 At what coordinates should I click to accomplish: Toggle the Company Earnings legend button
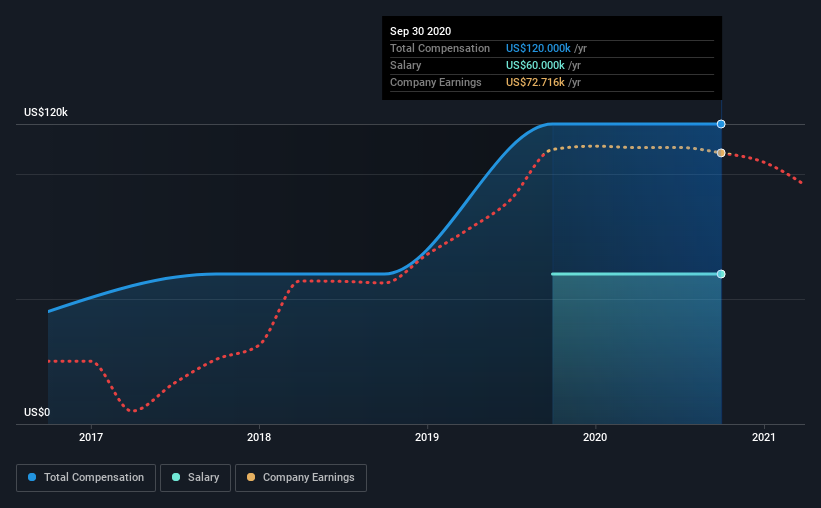pyautogui.click(x=301, y=478)
